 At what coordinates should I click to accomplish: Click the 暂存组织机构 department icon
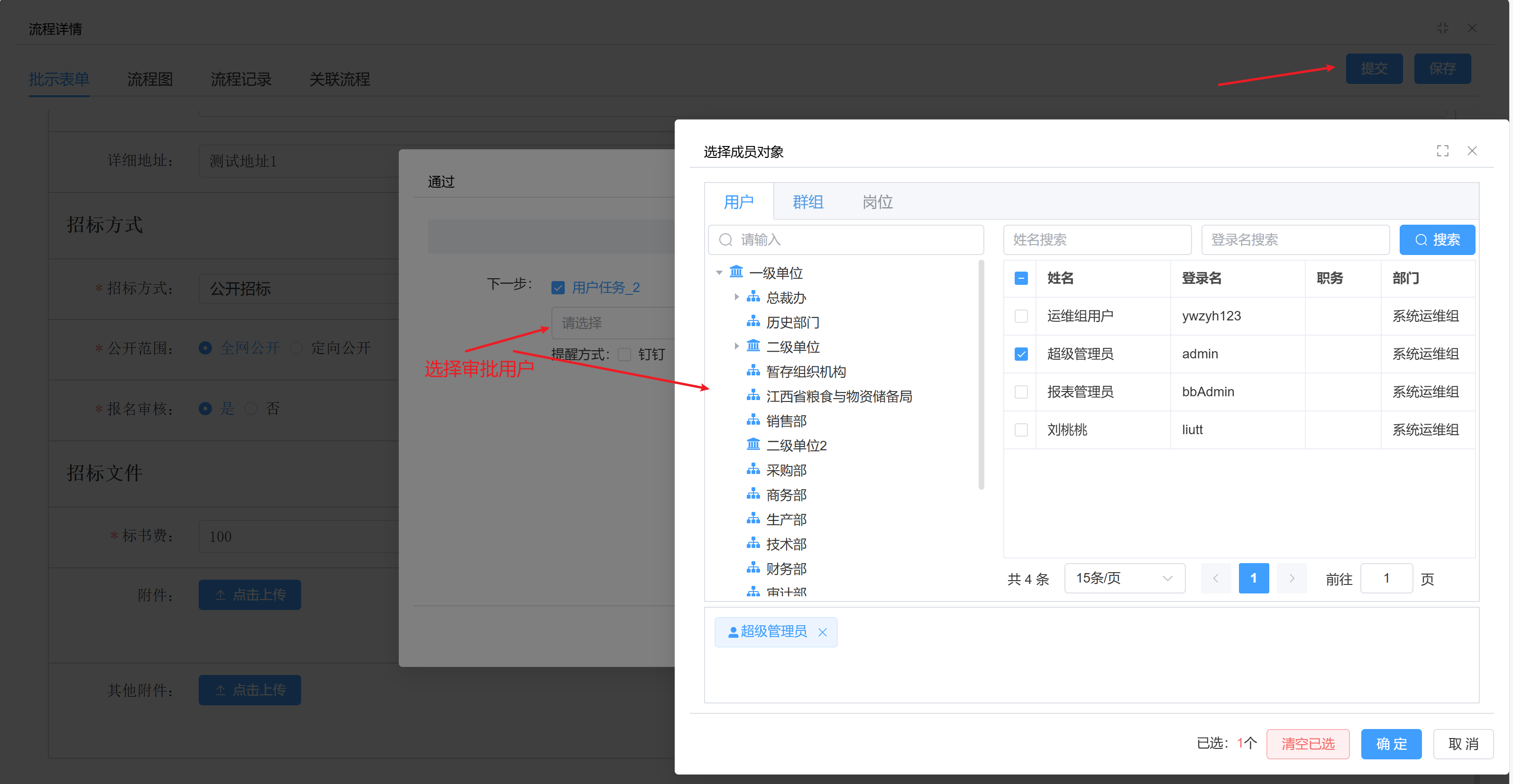click(753, 371)
